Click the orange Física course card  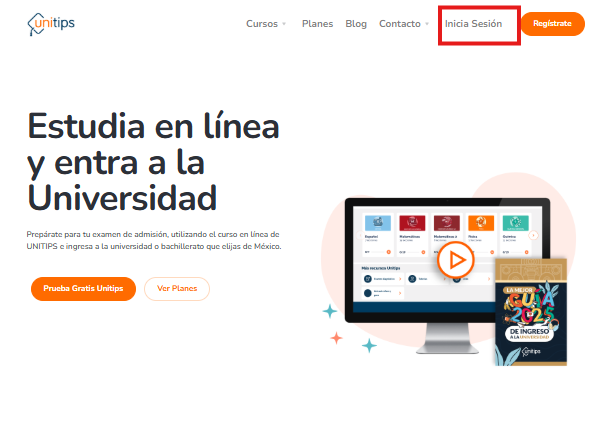pos(481,235)
